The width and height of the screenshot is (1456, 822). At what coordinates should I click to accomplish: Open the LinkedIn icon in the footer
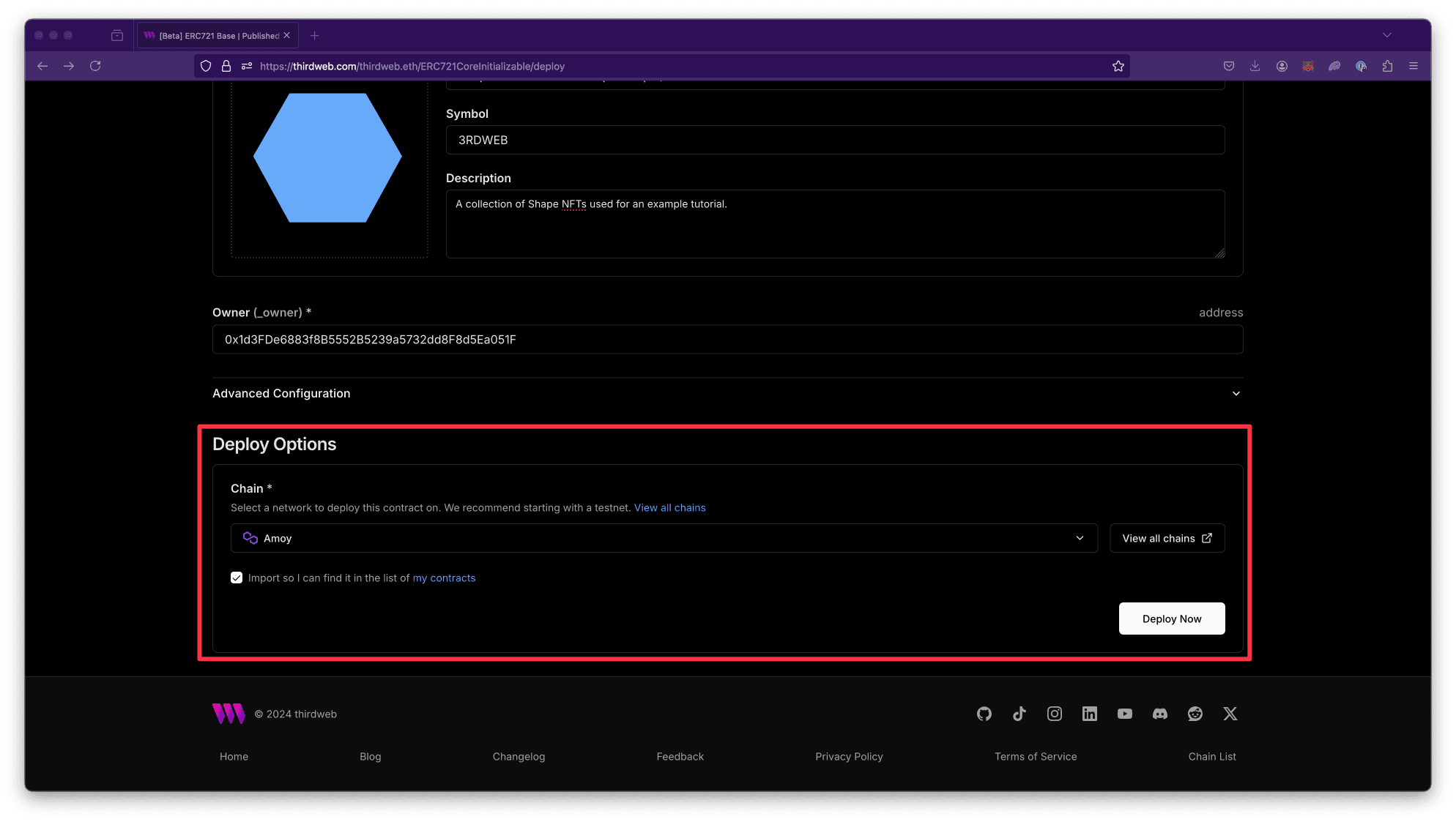[1089, 714]
